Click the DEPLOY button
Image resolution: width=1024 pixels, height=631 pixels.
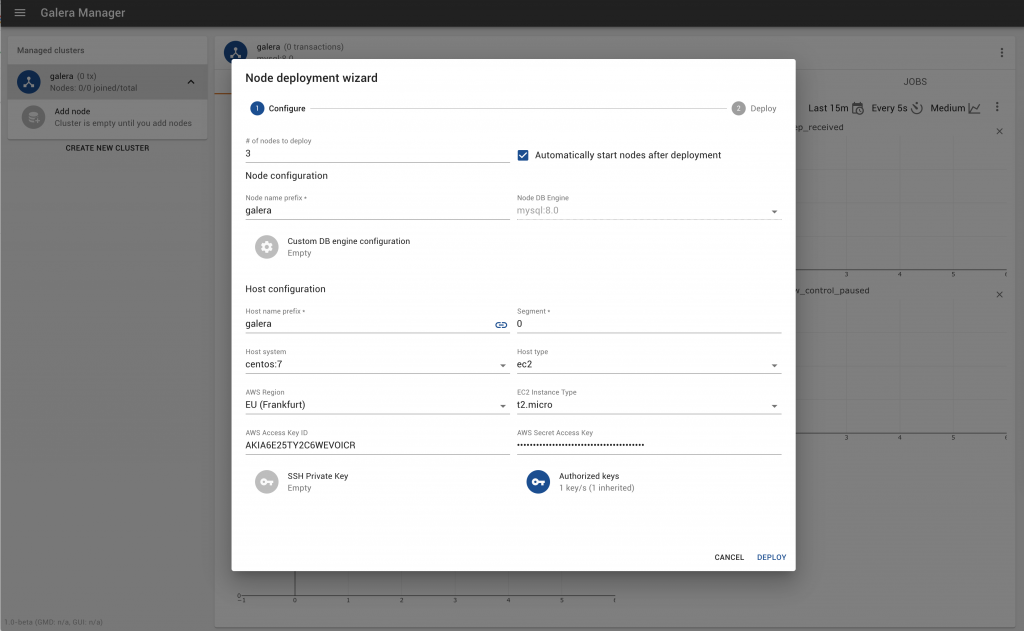click(x=771, y=557)
